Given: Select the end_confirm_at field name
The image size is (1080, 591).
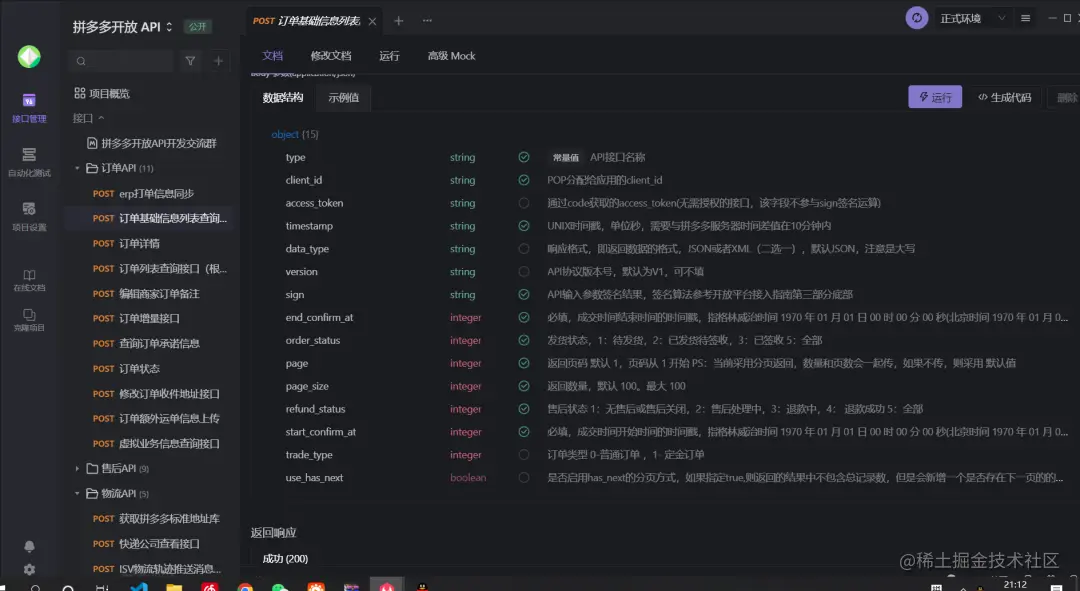Looking at the screenshot, I should coord(319,318).
